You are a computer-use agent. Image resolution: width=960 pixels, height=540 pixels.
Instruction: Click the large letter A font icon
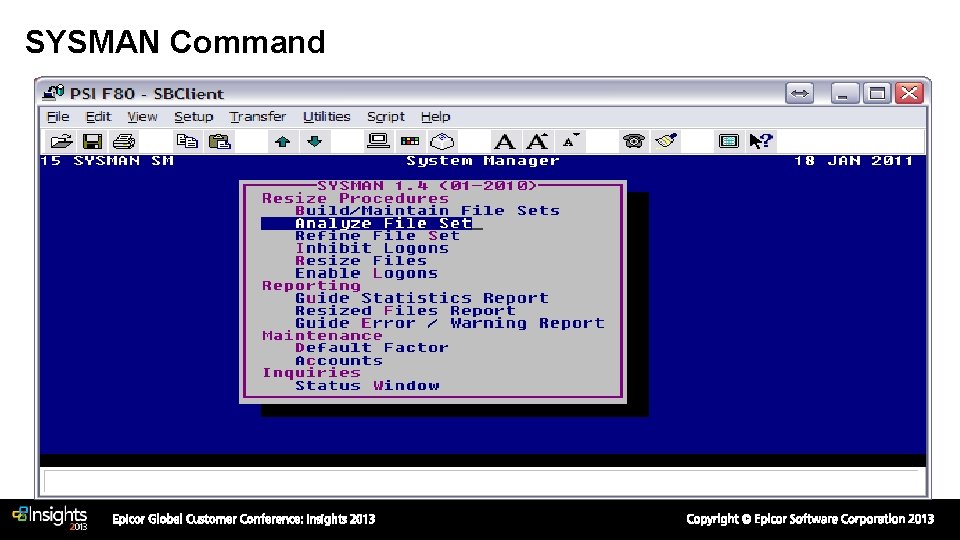pyautogui.click(x=504, y=141)
